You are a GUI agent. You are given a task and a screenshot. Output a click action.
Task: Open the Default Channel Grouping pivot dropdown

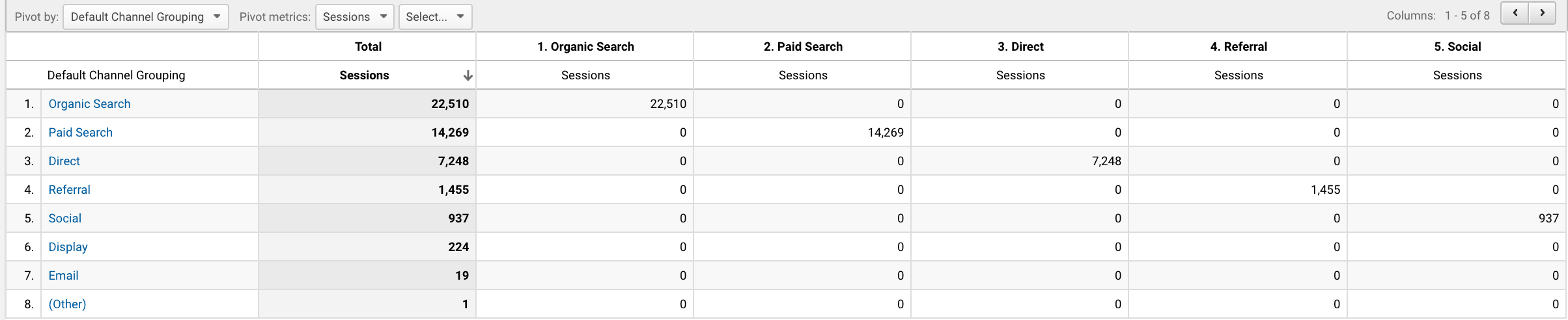pos(145,17)
